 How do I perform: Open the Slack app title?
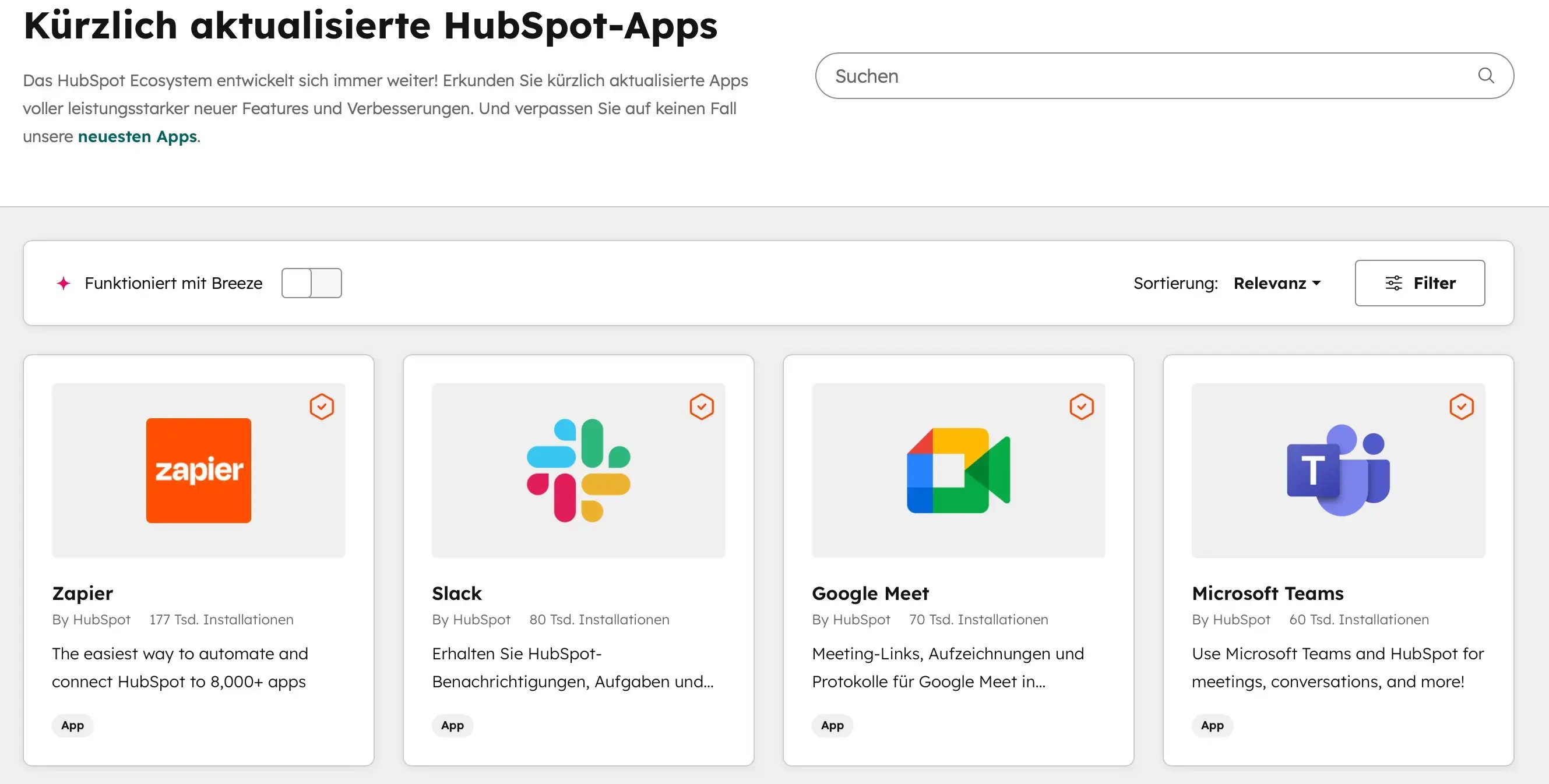tap(457, 593)
